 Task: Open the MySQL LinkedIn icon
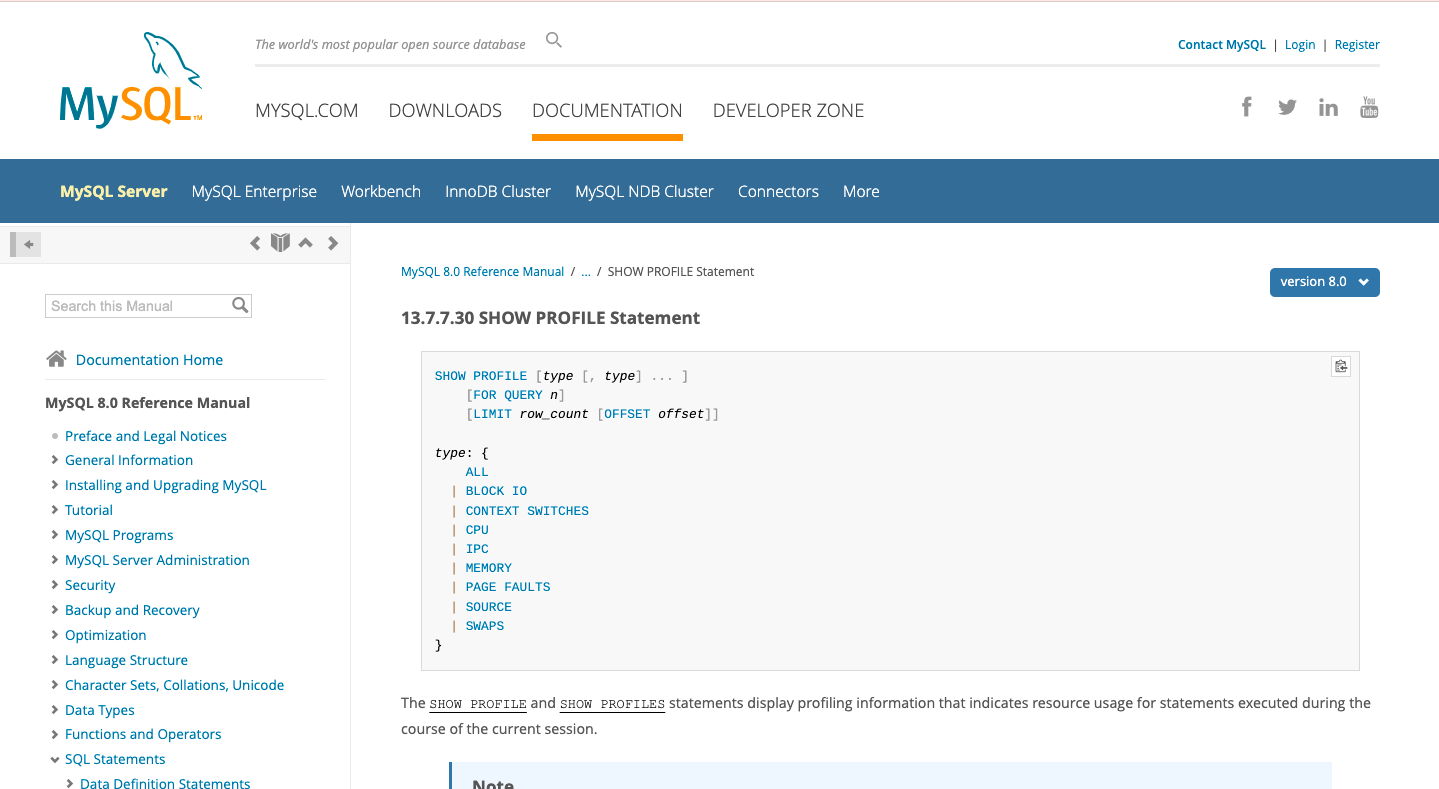coord(1328,107)
